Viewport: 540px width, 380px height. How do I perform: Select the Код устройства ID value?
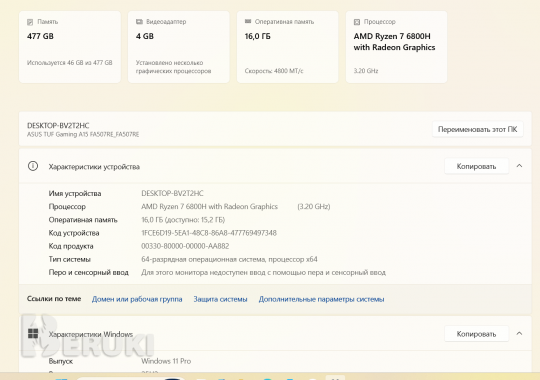point(209,233)
